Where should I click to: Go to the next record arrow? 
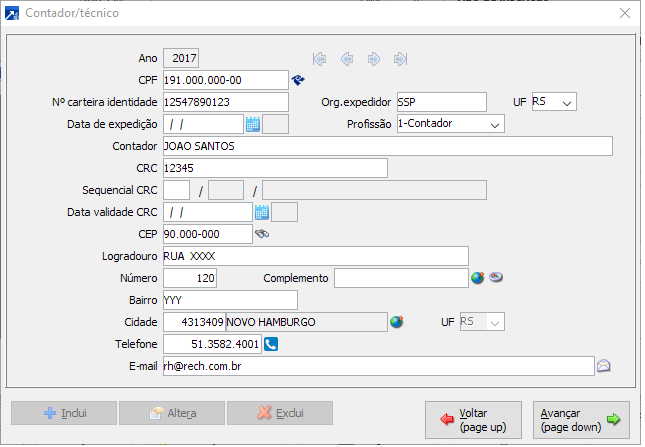coord(374,59)
